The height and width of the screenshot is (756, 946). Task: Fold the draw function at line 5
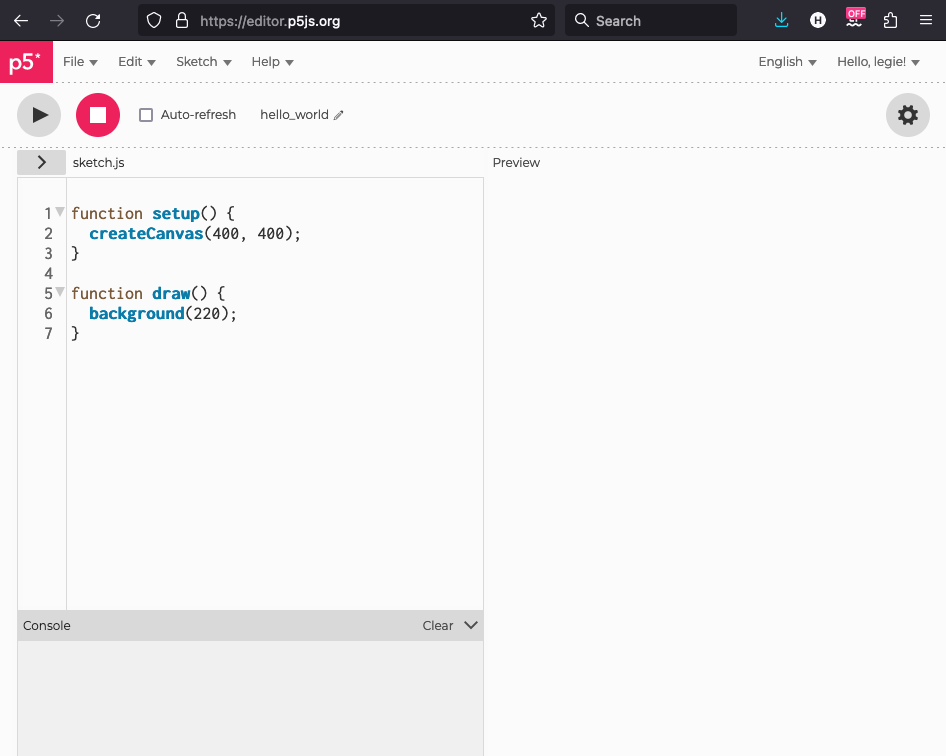coord(60,292)
